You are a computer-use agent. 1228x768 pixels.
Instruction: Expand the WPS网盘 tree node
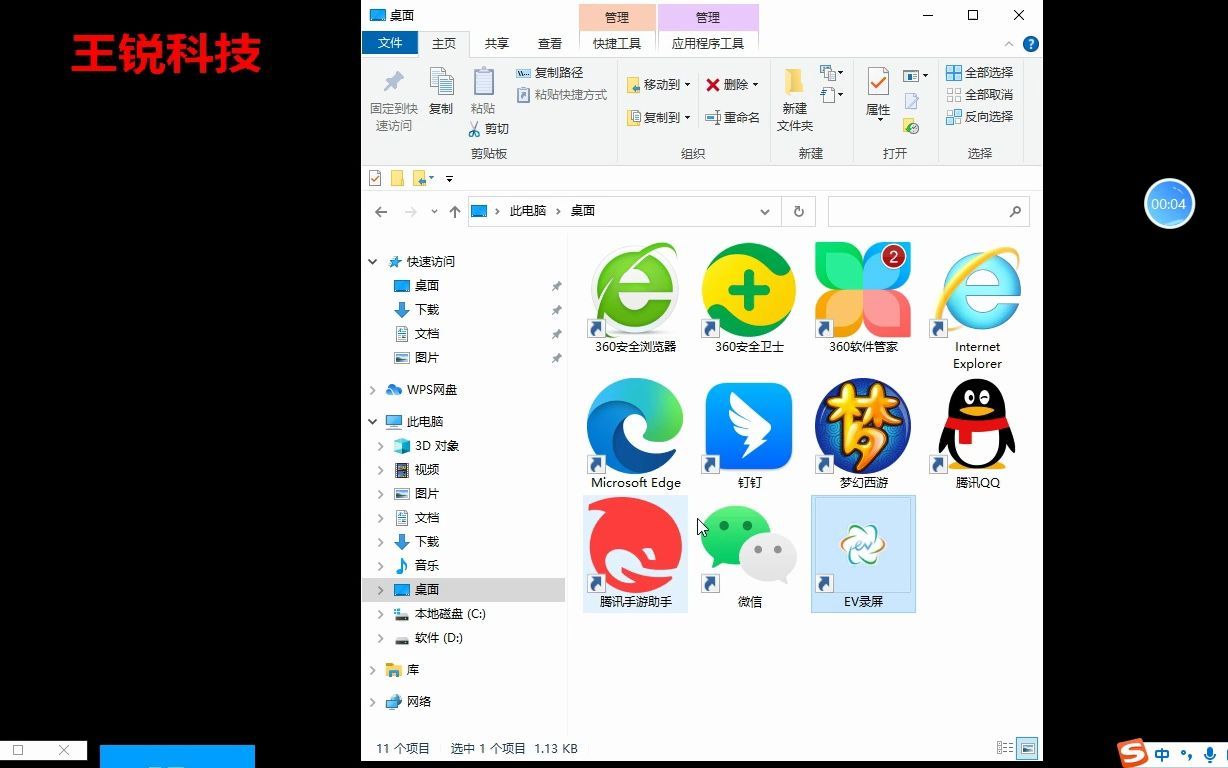(x=373, y=390)
